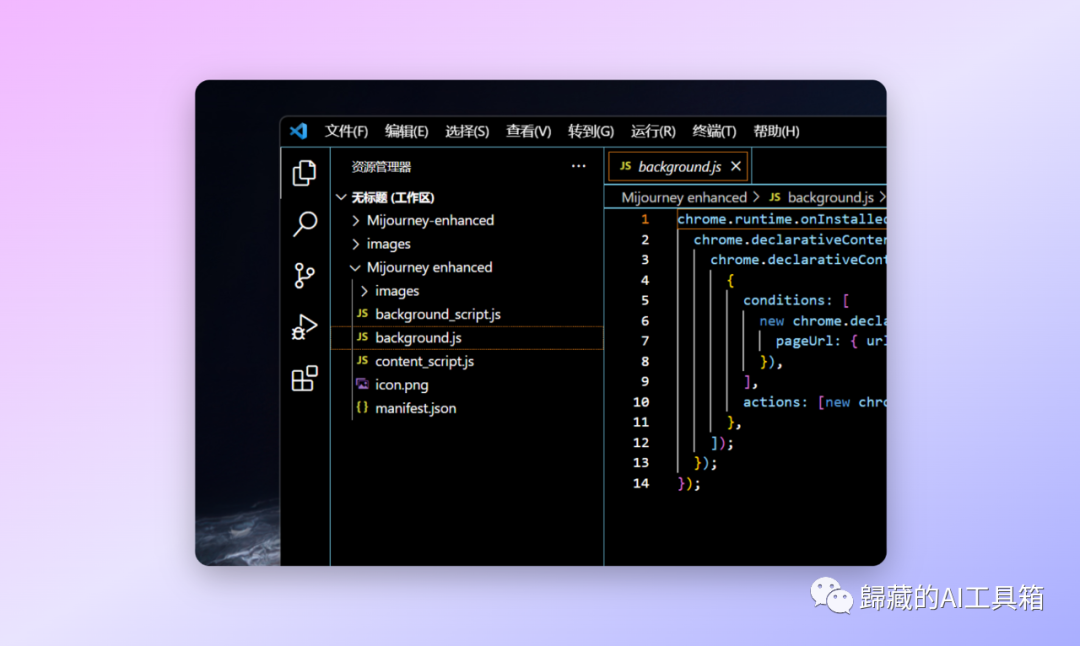Open background_script.js in the explorer
The height and width of the screenshot is (646, 1080).
click(x=467, y=314)
